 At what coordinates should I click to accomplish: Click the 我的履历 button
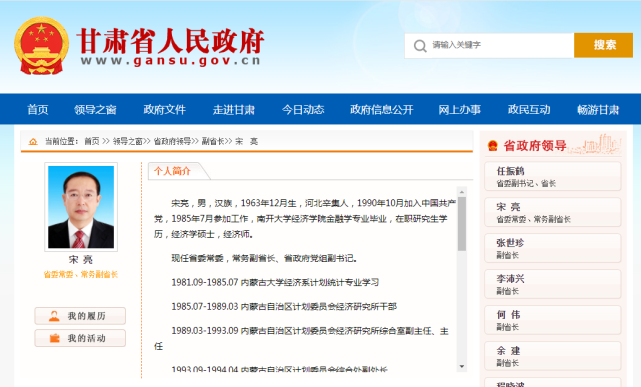pyautogui.click(x=80, y=316)
